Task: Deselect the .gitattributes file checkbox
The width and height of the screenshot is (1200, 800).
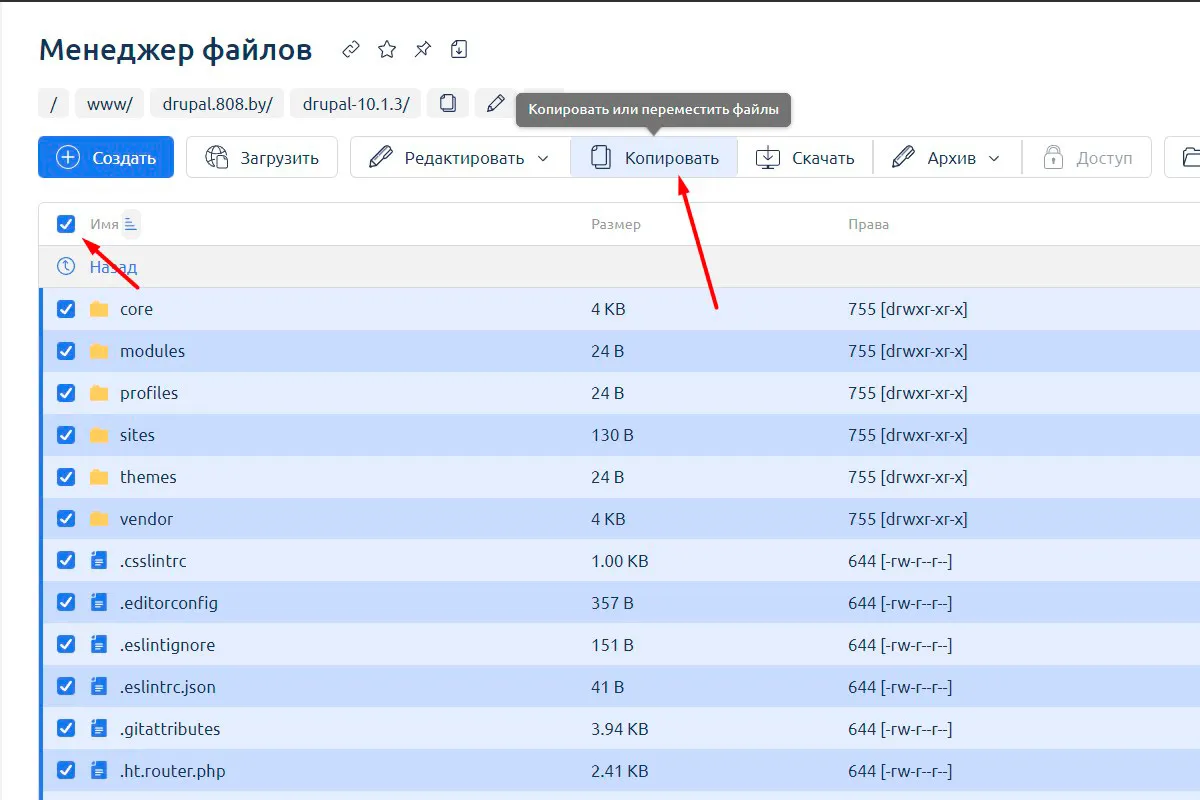Action: [x=66, y=729]
